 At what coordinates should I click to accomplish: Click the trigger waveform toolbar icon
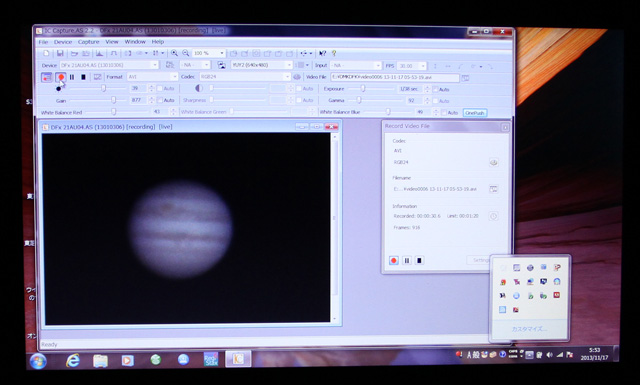pos(113,53)
